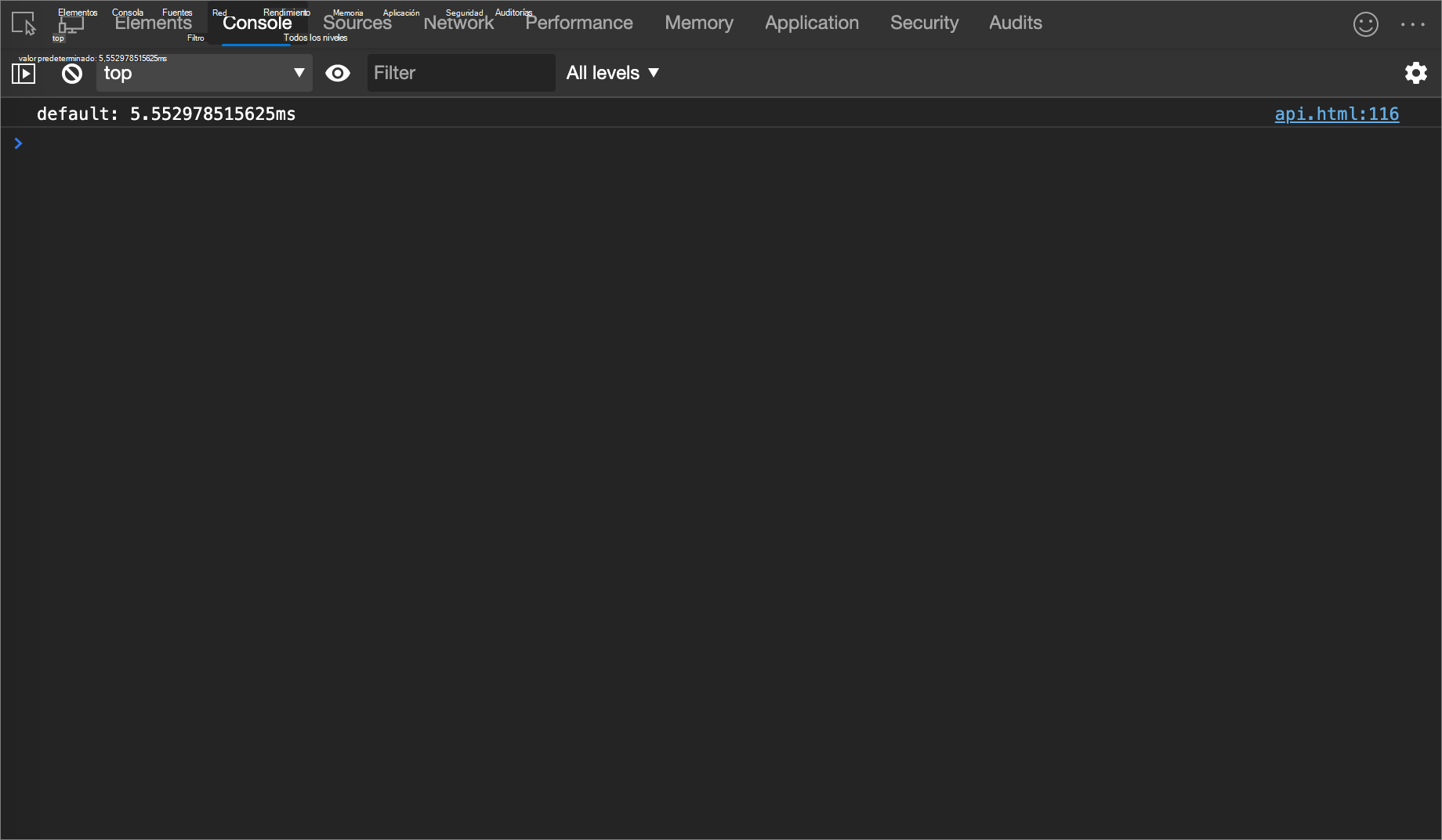The width and height of the screenshot is (1442, 840).
Task: Open DevTools settings with the gear icon
Action: (1416, 73)
